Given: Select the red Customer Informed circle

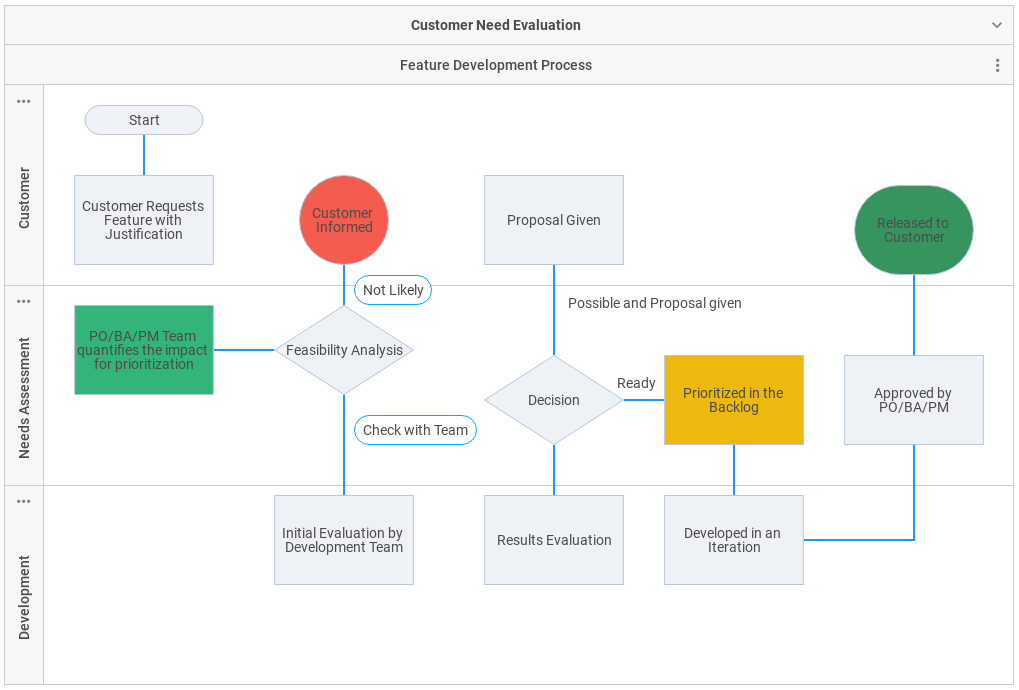Looking at the screenshot, I should click(x=344, y=220).
